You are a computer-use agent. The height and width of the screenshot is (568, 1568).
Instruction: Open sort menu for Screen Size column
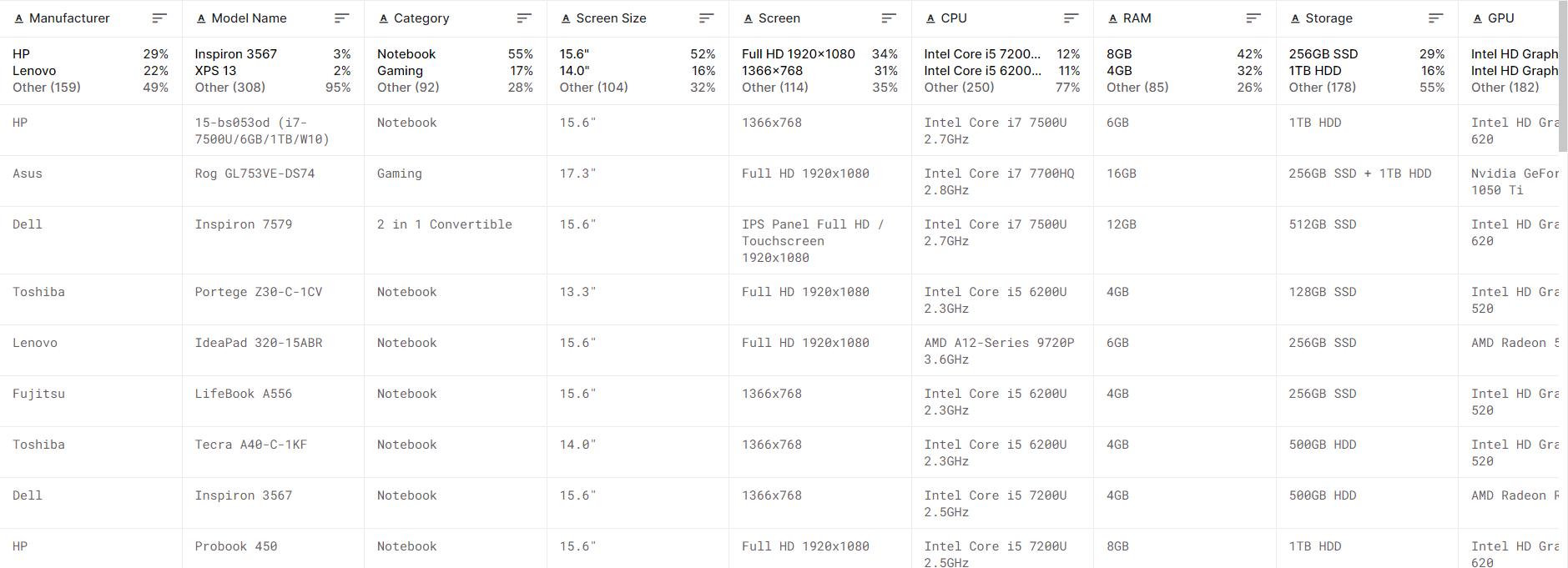(707, 18)
